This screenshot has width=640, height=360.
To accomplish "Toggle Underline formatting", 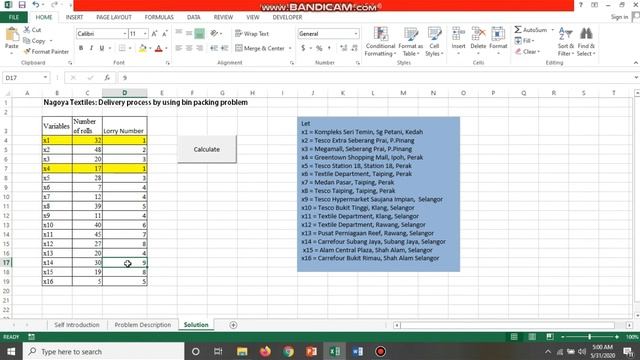I will click(x=102, y=48).
